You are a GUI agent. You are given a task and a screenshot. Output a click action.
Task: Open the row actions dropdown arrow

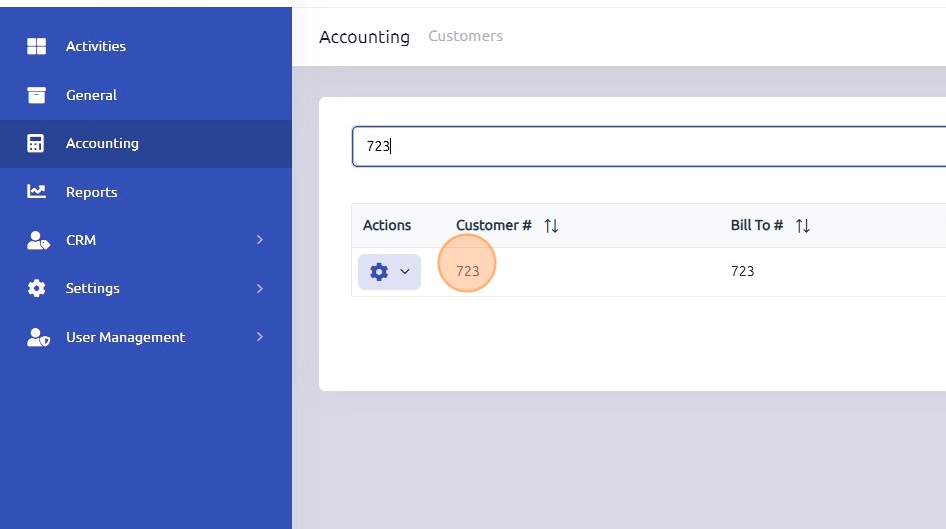point(405,272)
